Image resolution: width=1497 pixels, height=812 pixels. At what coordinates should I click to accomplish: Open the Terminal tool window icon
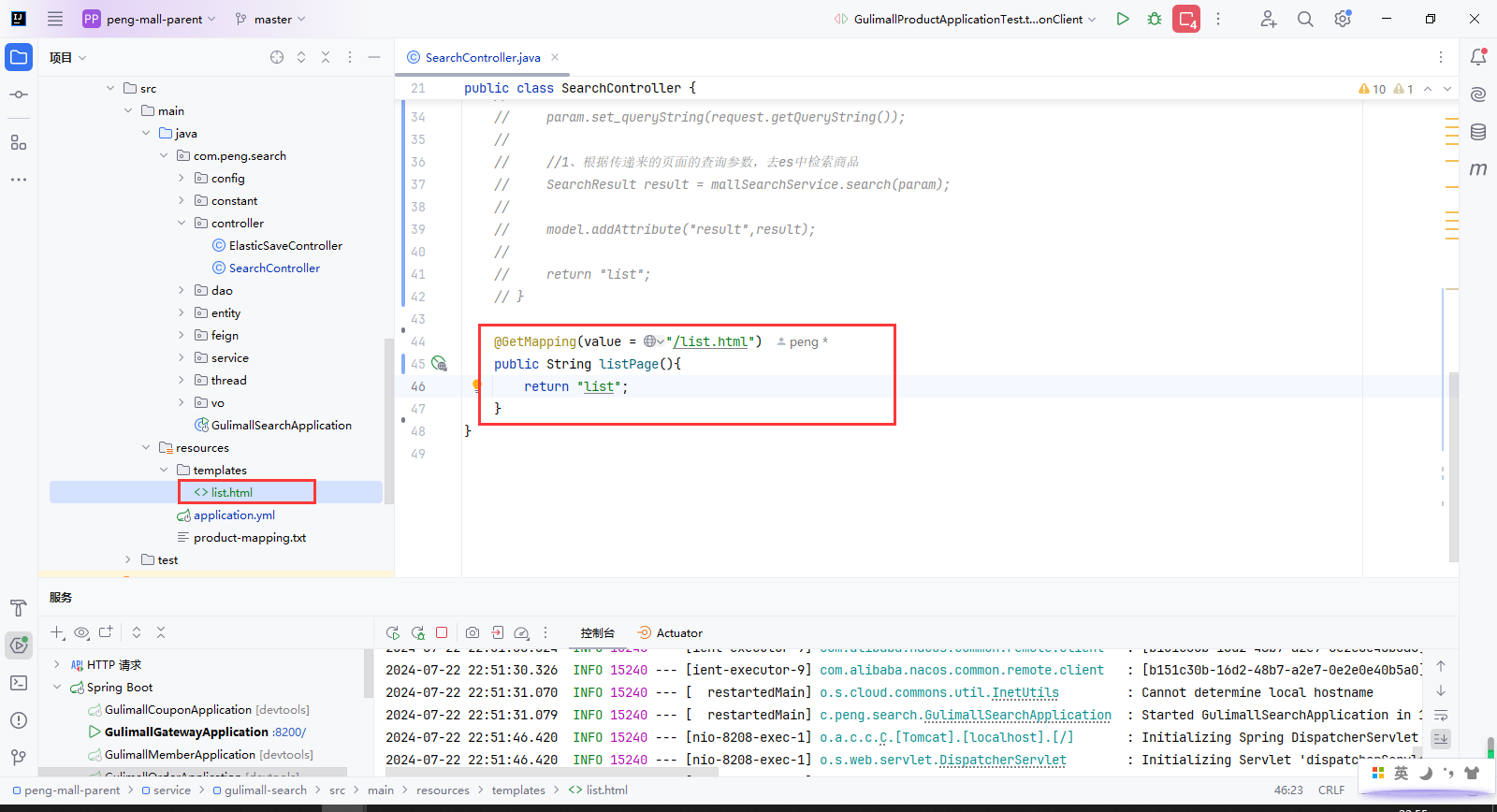tap(19, 683)
